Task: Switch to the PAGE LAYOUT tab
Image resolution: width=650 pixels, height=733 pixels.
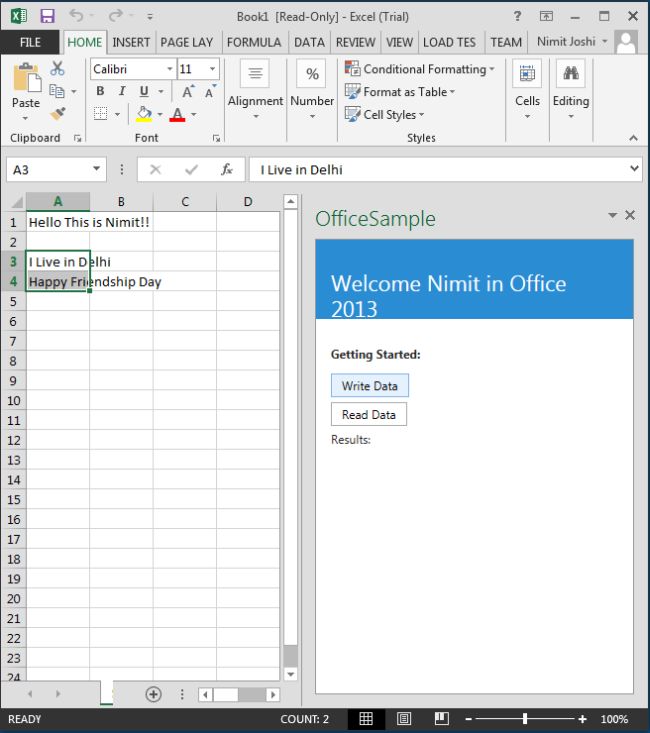Action: coord(187,43)
